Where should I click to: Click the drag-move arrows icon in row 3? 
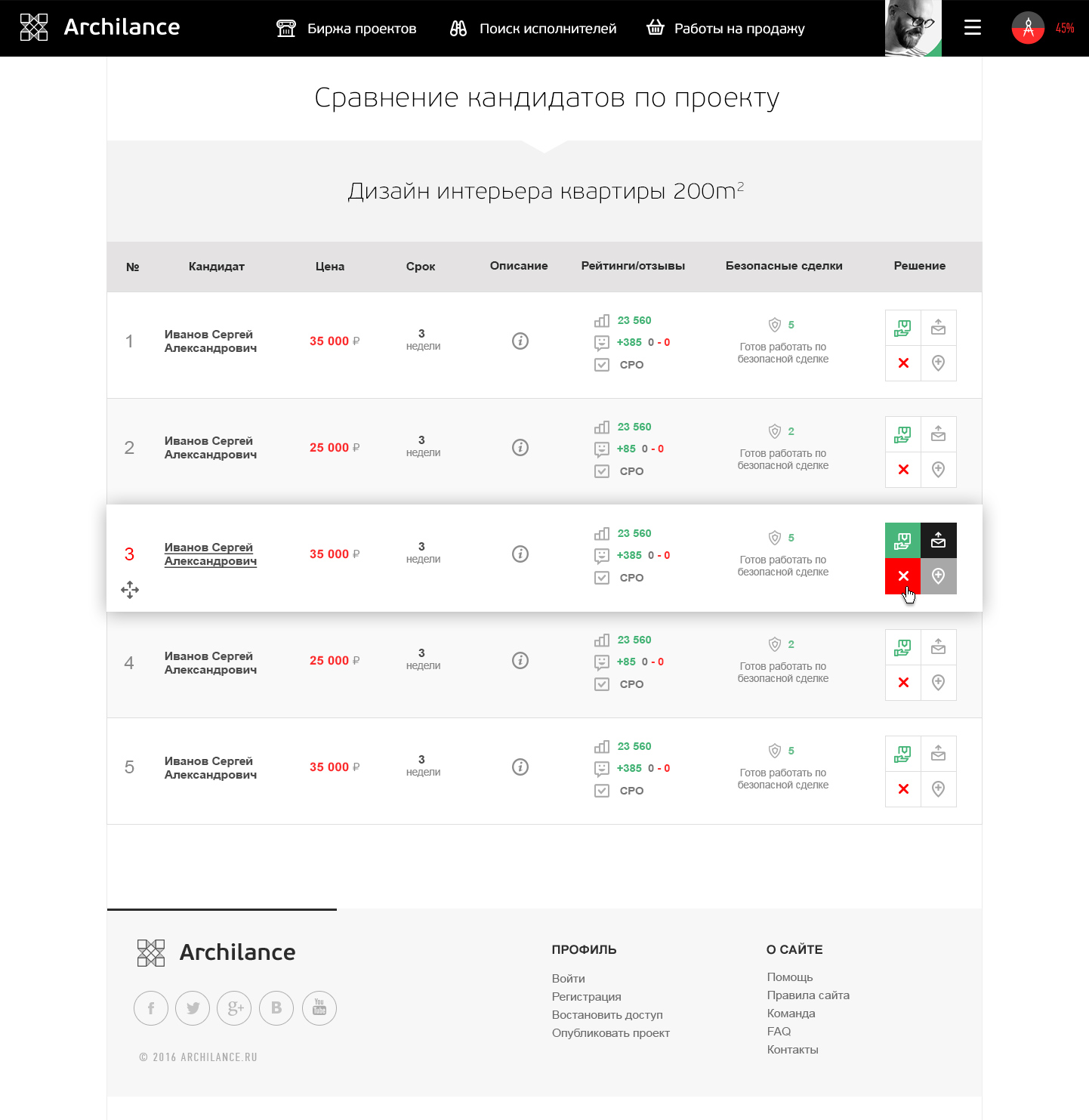[x=130, y=590]
